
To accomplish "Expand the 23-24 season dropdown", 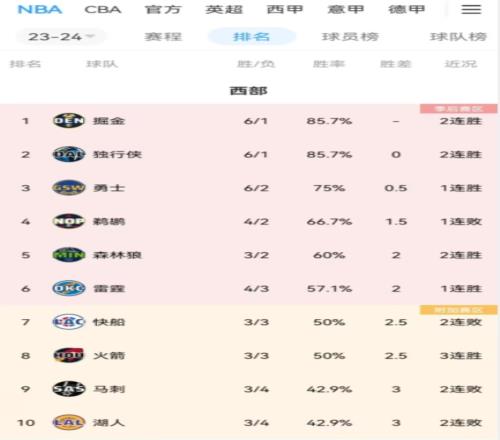I will 61,36.
